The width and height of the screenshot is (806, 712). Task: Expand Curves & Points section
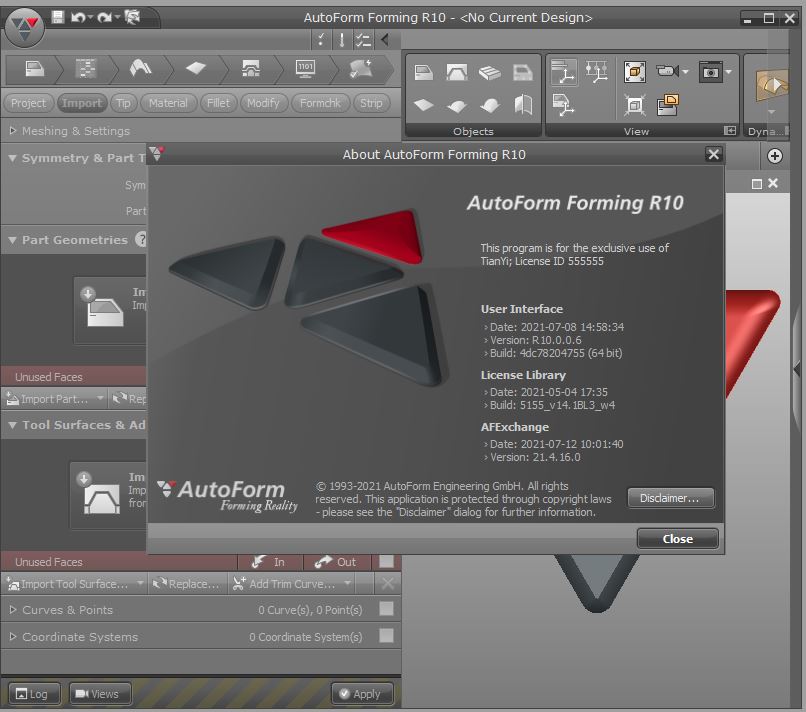(12, 610)
